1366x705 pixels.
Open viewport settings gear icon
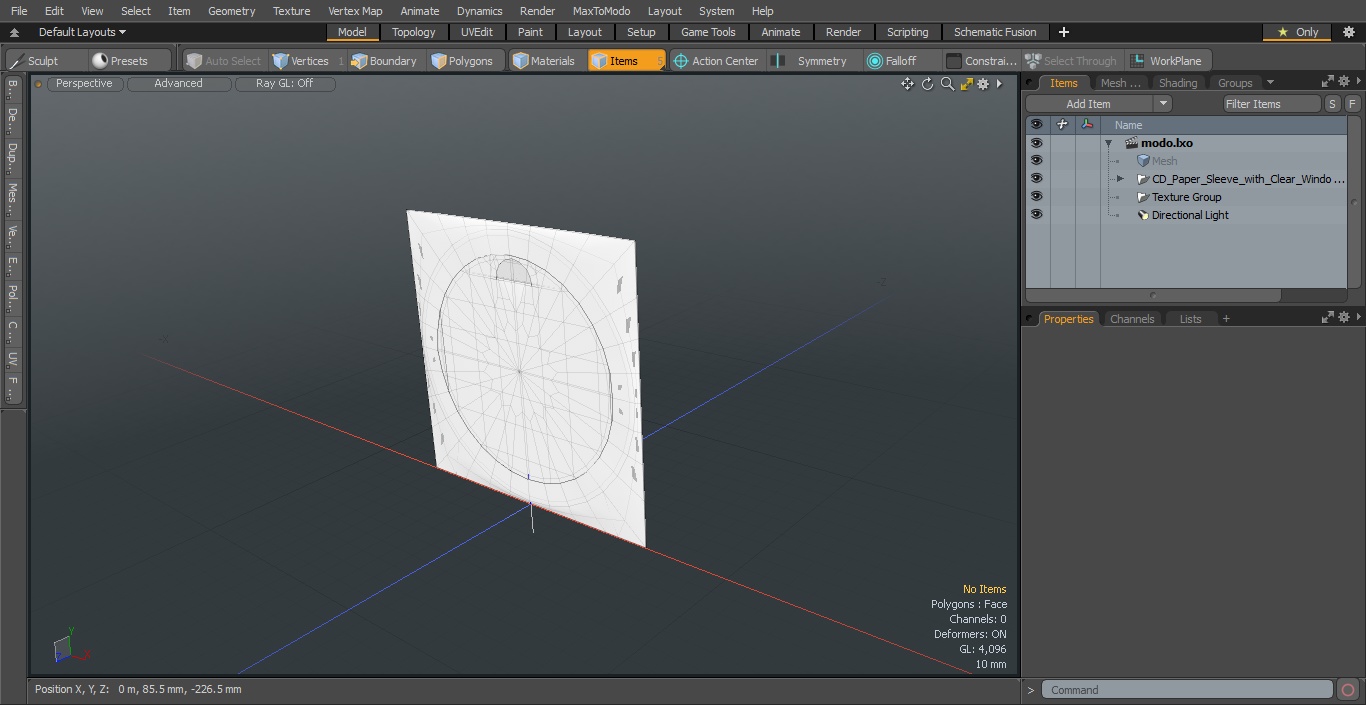[984, 84]
